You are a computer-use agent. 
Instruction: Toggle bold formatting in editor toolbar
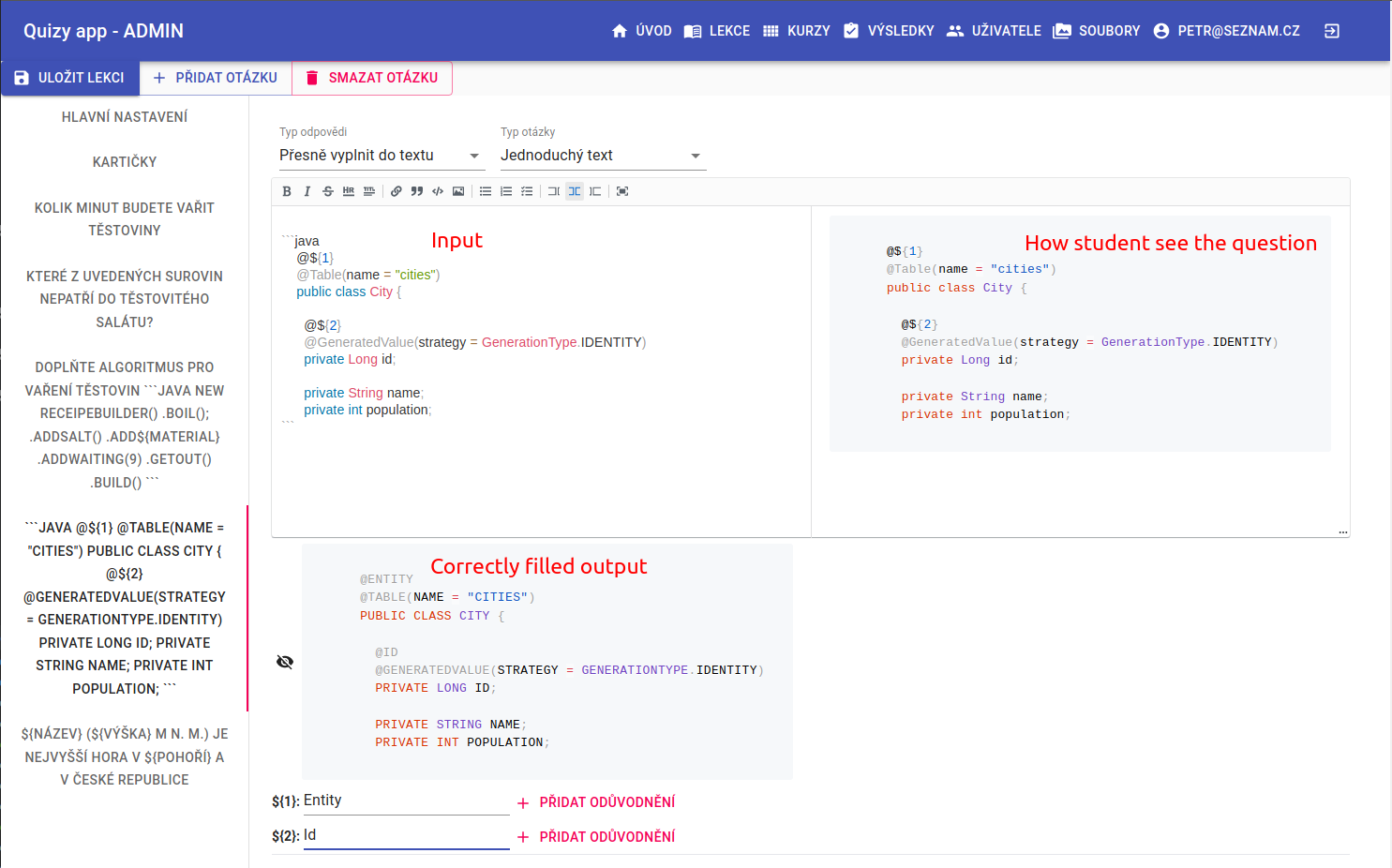[x=287, y=191]
